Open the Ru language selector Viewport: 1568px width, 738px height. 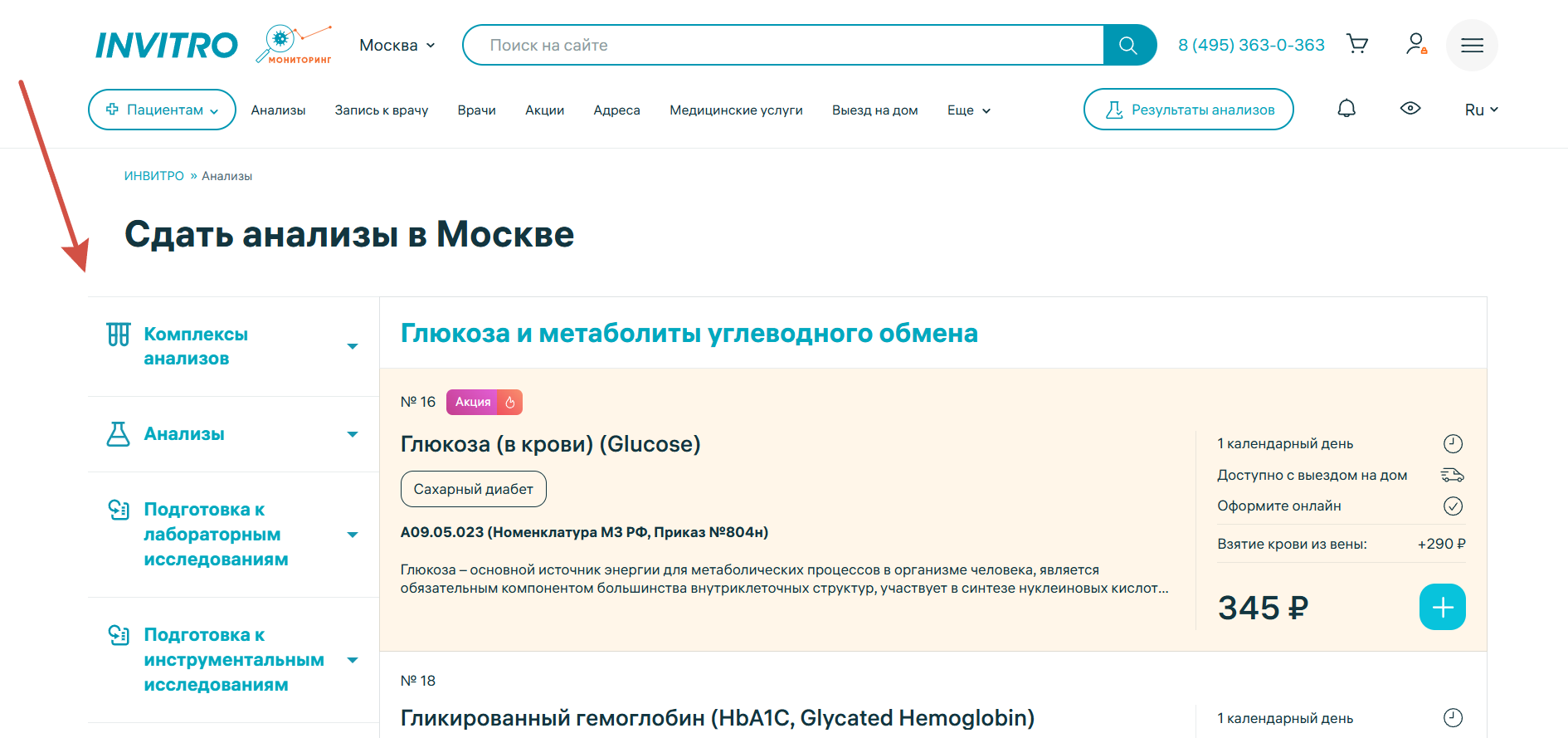coord(1482,110)
